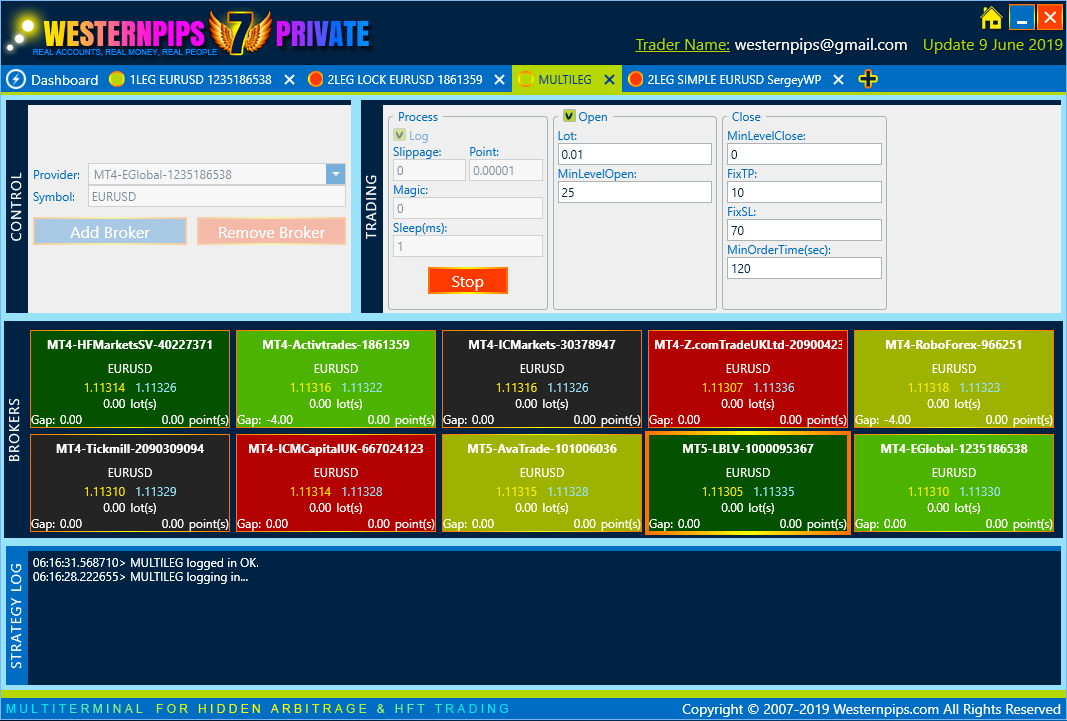Viewport: 1067px width, 721px height.
Task: Click the Sleep(ms) input field
Action: pyautogui.click(x=467, y=246)
